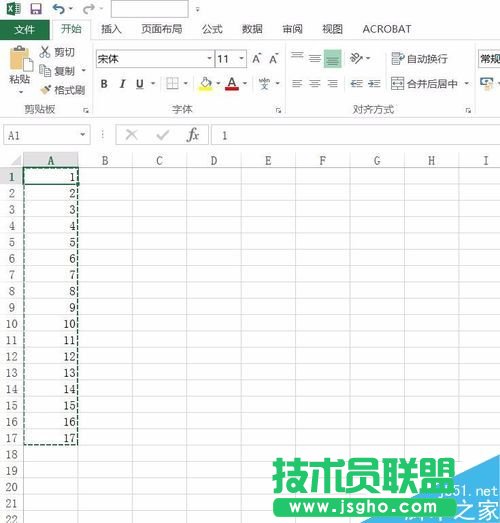Cancel formula entry with X icon
Viewport: 500px width, 523px height.
131,135
